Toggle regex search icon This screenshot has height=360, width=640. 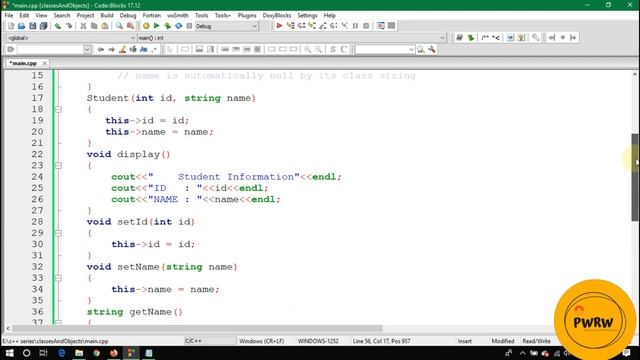pyautogui.click(x=154, y=49)
